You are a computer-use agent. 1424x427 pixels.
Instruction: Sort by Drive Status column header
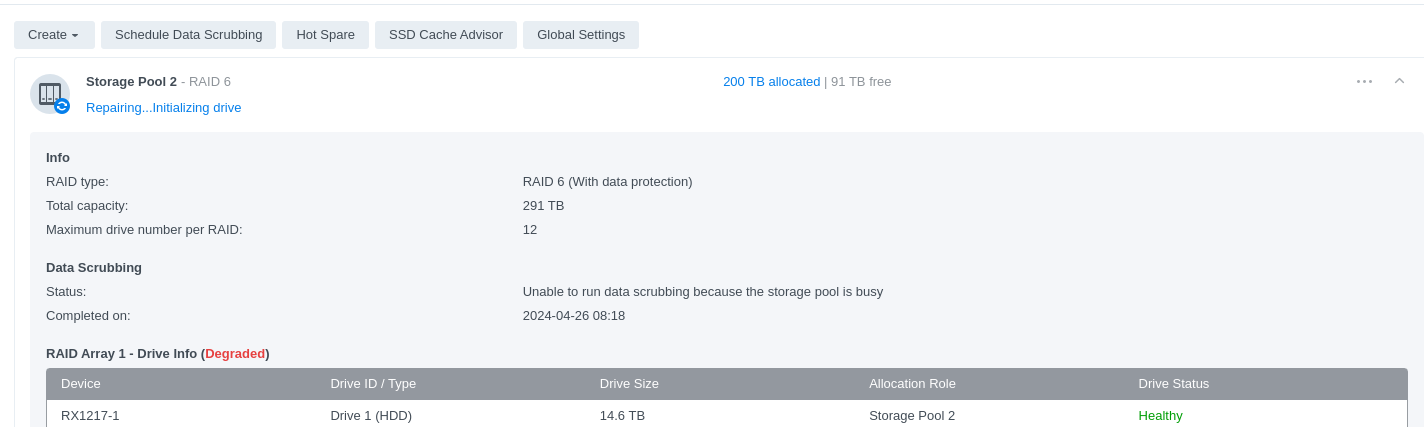coord(1173,384)
